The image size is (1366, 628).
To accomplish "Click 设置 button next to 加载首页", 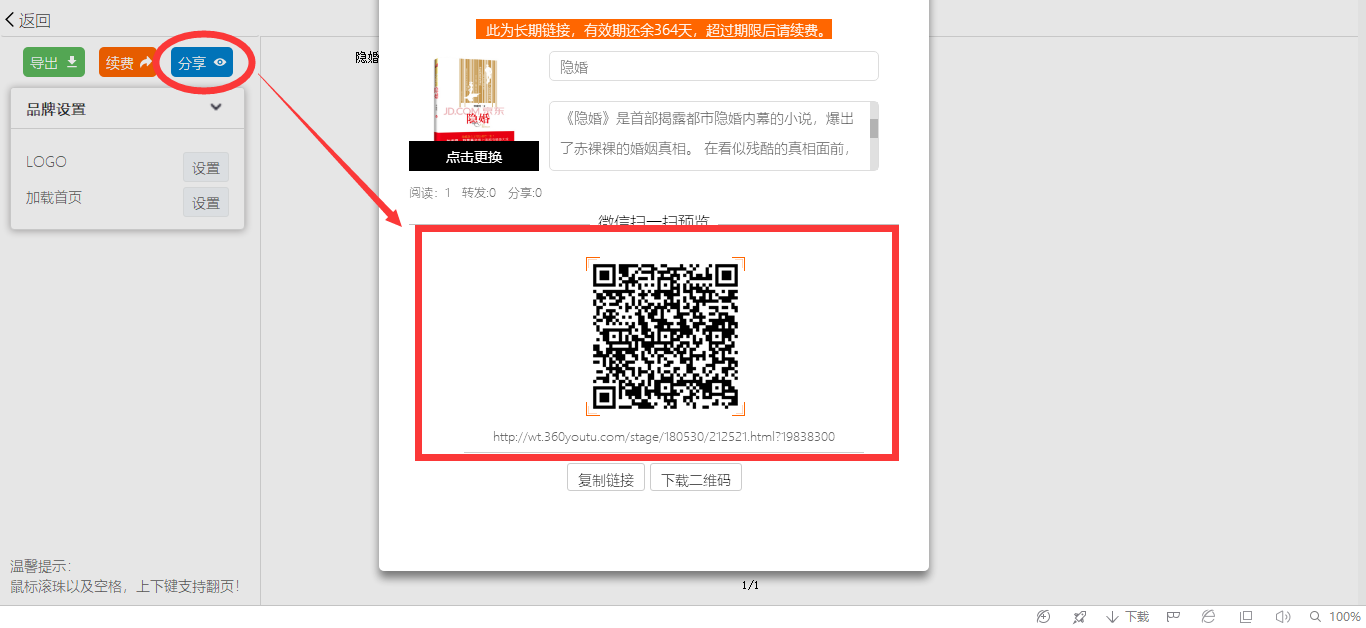I will coord(206,202).
